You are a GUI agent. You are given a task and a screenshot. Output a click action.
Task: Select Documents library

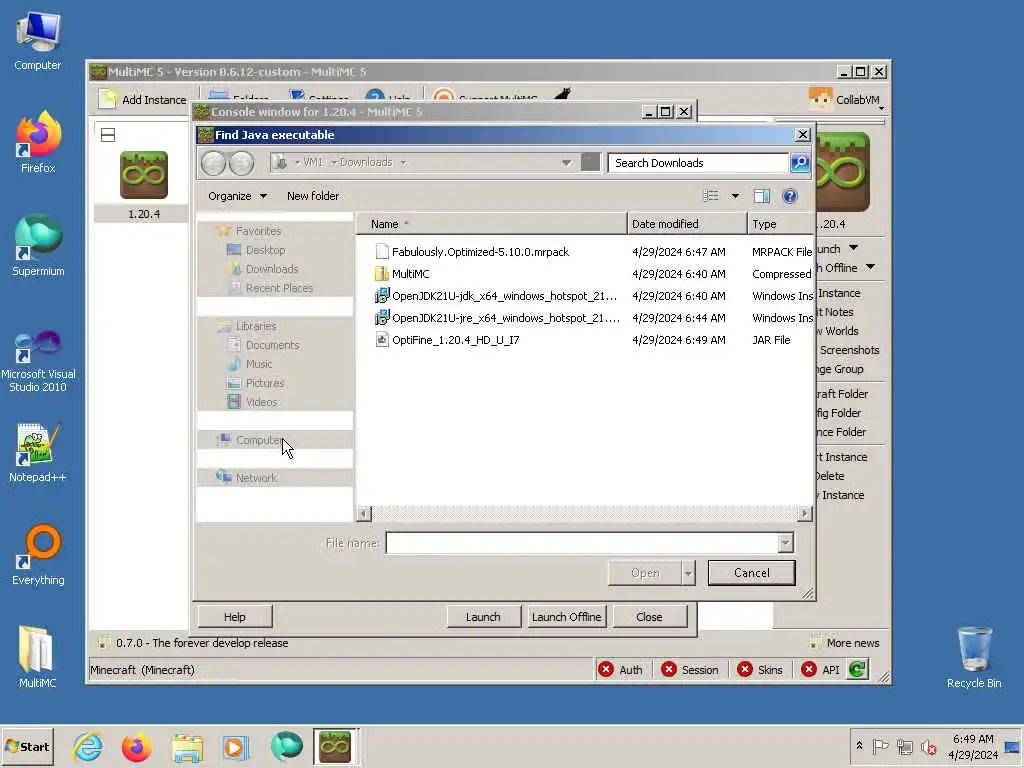pyautogui.click(x=272, y=345)
